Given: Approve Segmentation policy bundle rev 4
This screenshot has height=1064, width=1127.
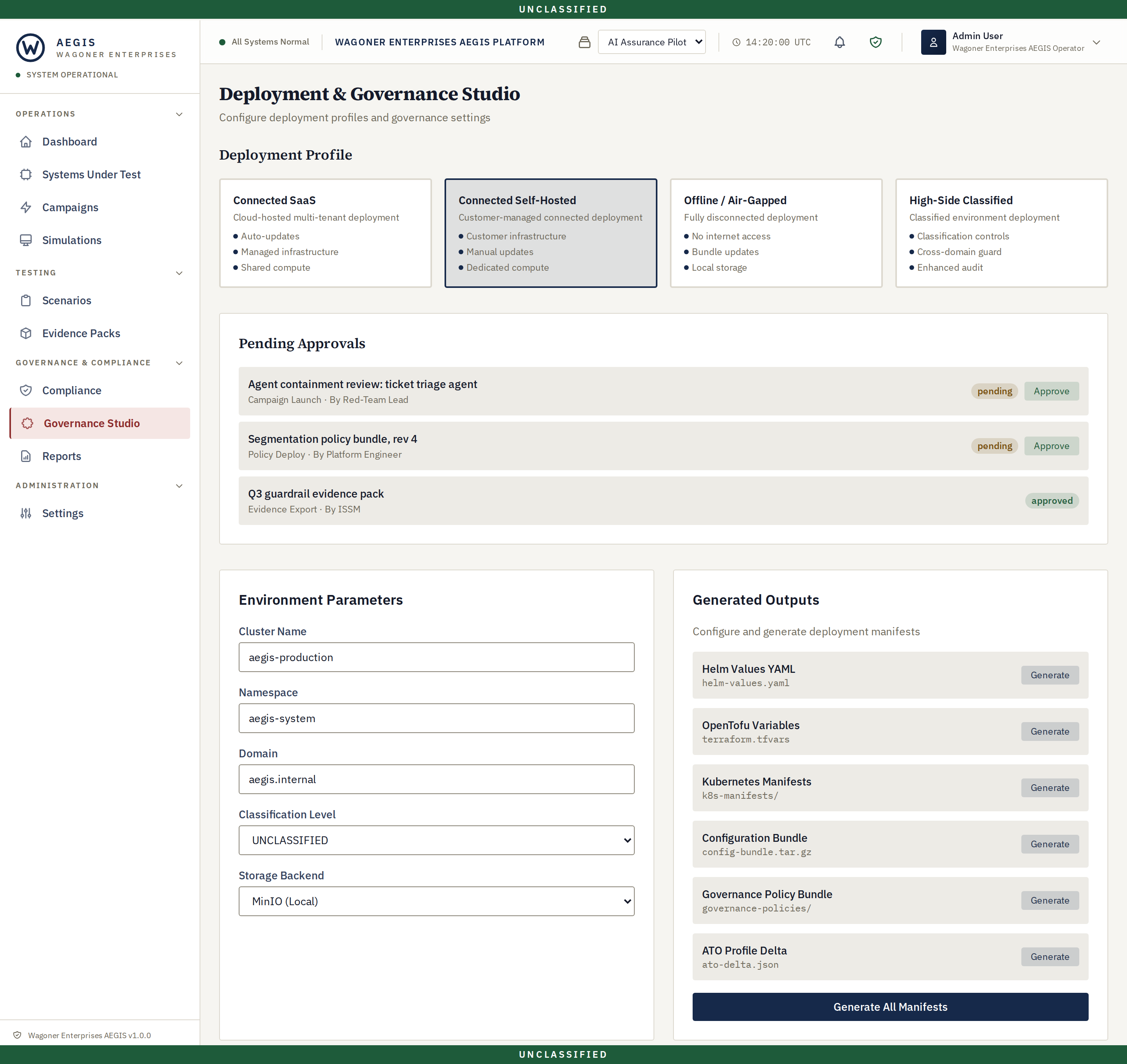Looking at the screenshot, I should coord(1051,446).
